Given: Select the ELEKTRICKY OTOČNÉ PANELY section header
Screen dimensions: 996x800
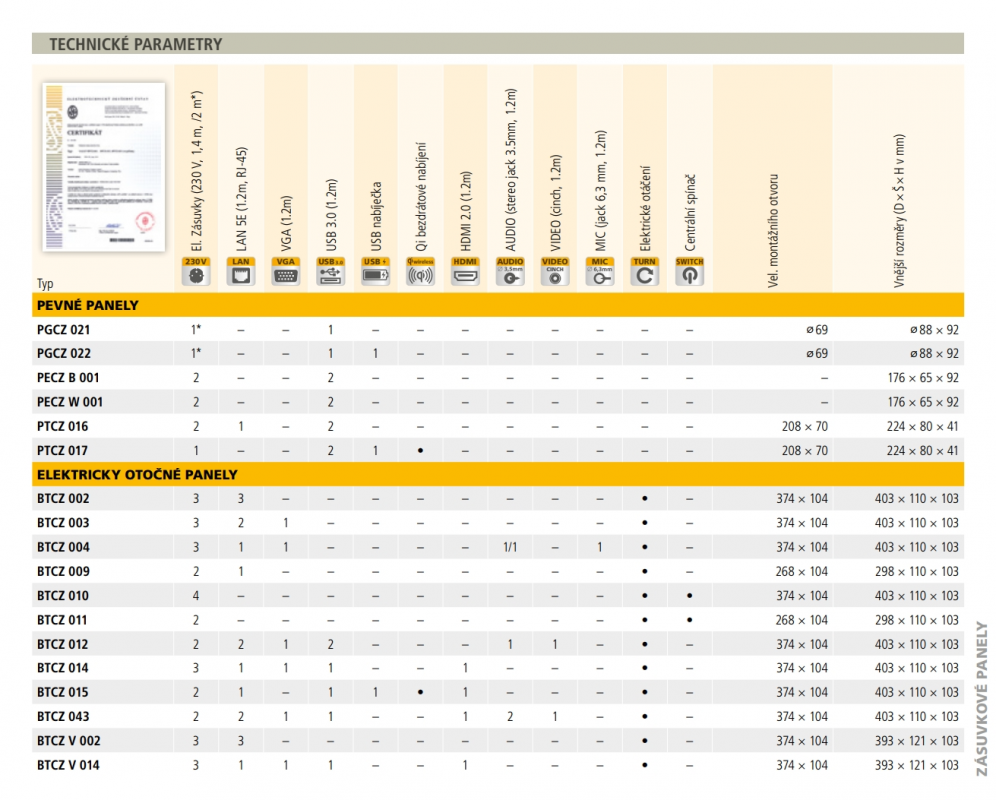Looking at the screenshot, I should coord(498,475).
